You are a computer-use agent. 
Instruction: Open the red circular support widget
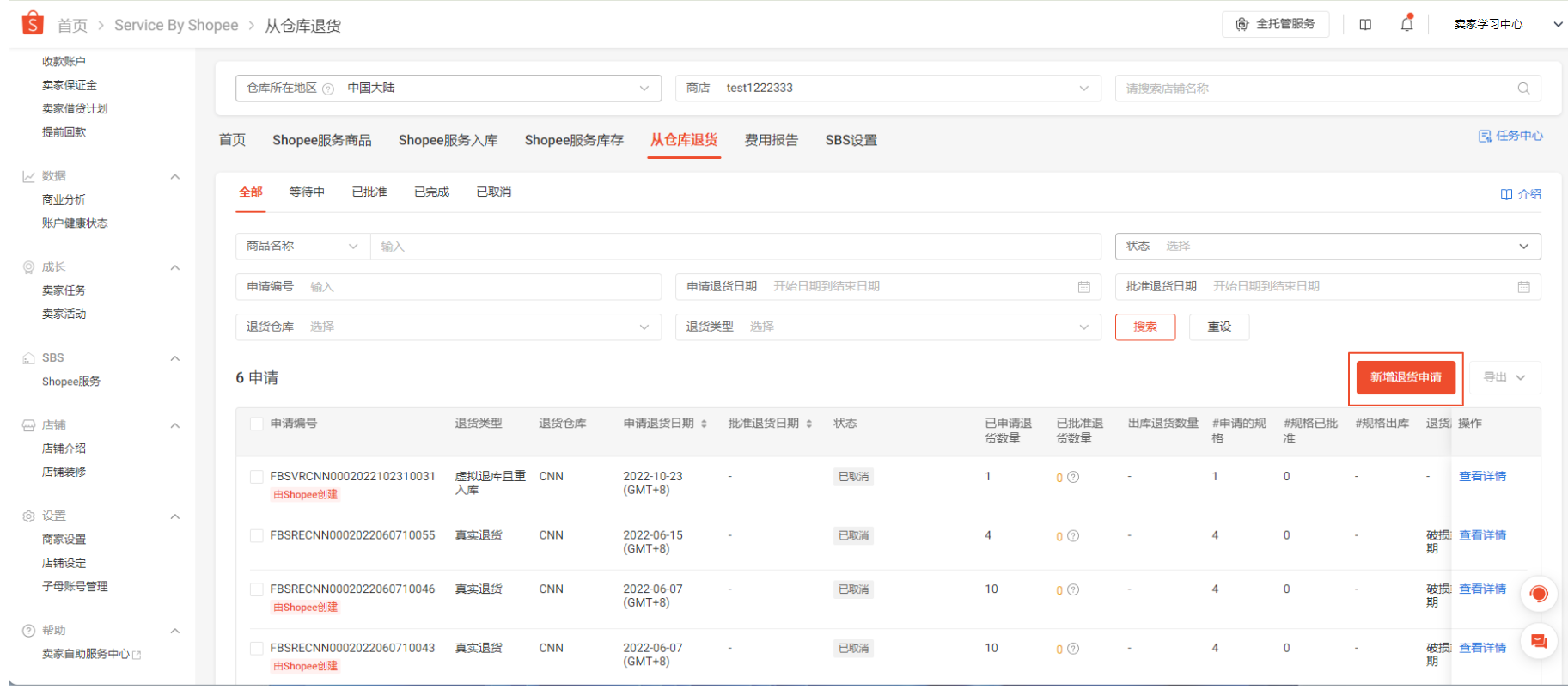point(1539,594)
